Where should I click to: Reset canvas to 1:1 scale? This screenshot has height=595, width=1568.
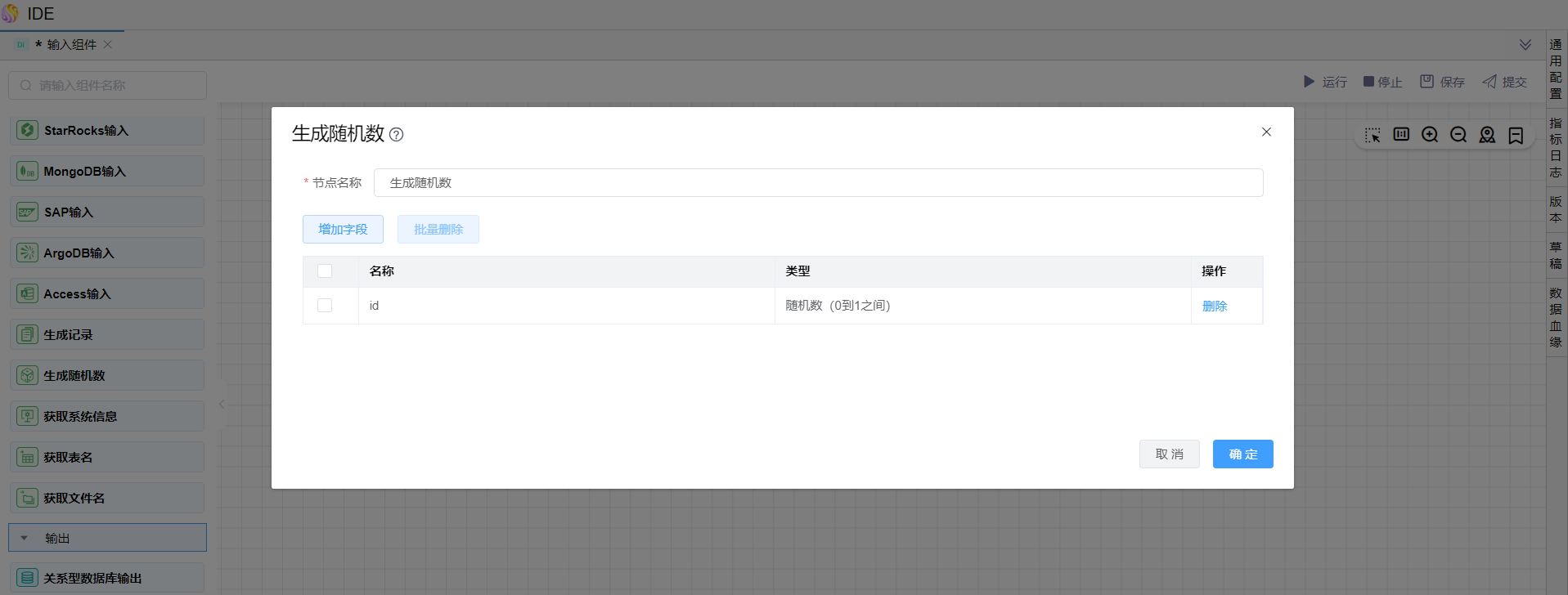pos(1401,134)
